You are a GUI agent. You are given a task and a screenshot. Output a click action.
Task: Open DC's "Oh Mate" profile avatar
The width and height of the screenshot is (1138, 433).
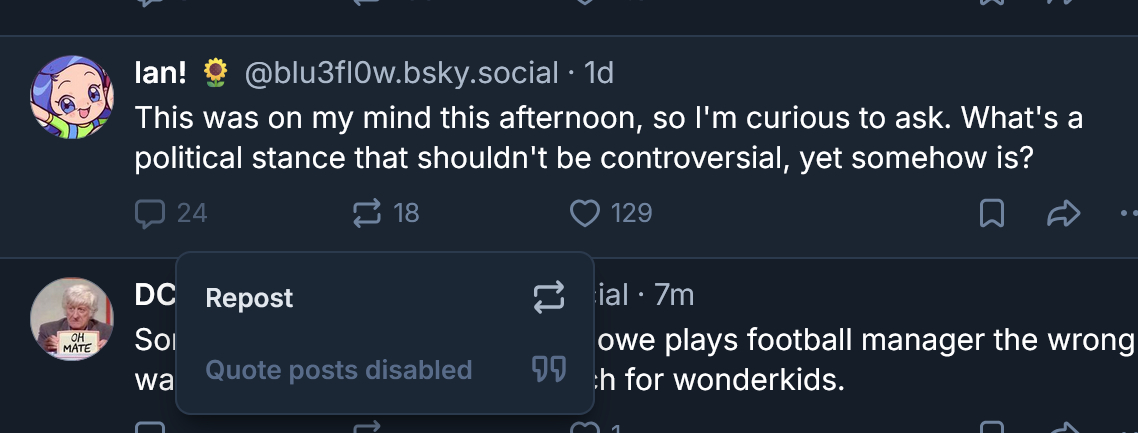pyautogui.click(x=72, y=319)
